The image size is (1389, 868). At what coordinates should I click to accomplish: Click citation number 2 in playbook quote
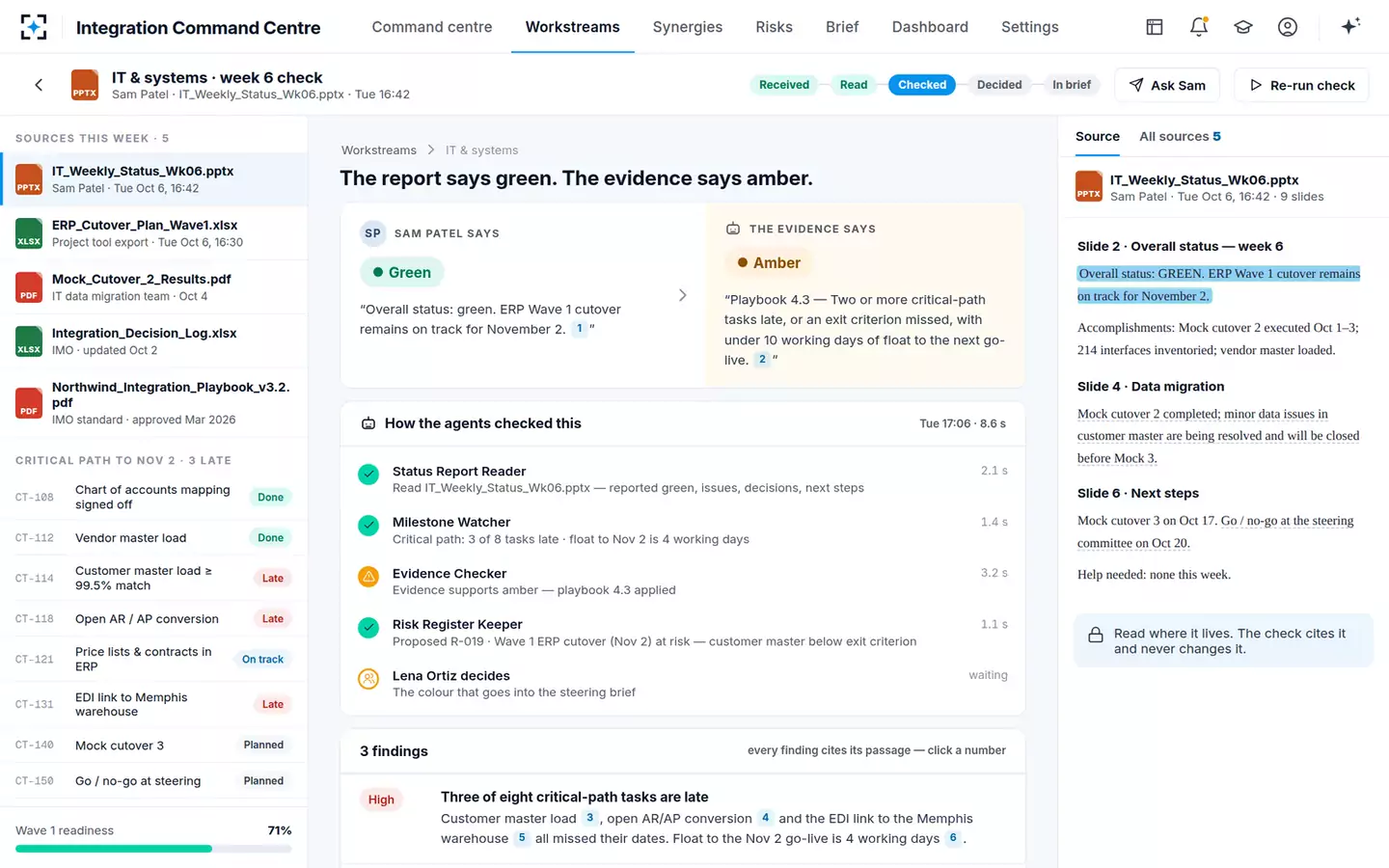[x=762, y=360]
